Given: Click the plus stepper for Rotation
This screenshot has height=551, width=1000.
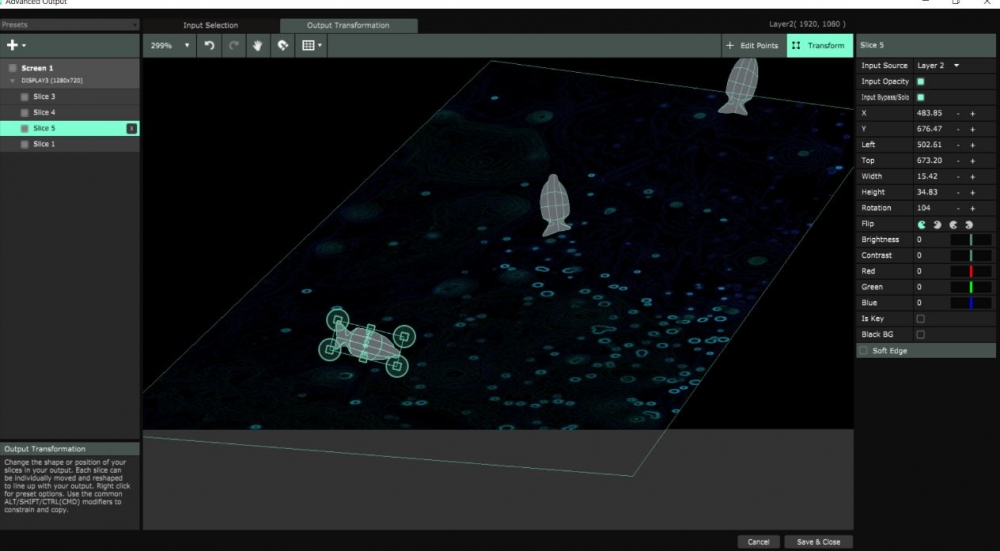Looking at the screenshot, I should pos(972,208).
